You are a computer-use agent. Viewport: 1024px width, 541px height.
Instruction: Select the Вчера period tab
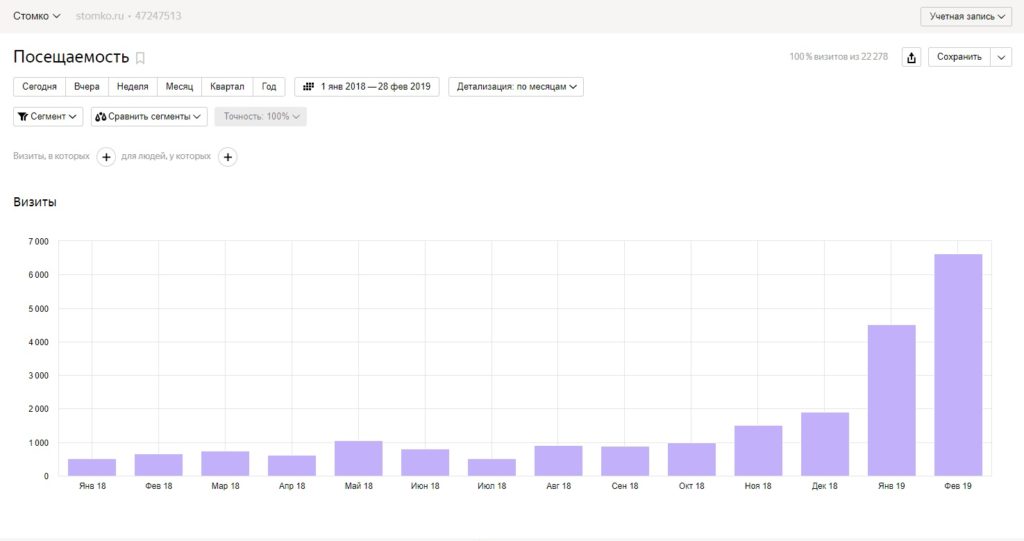87,86
